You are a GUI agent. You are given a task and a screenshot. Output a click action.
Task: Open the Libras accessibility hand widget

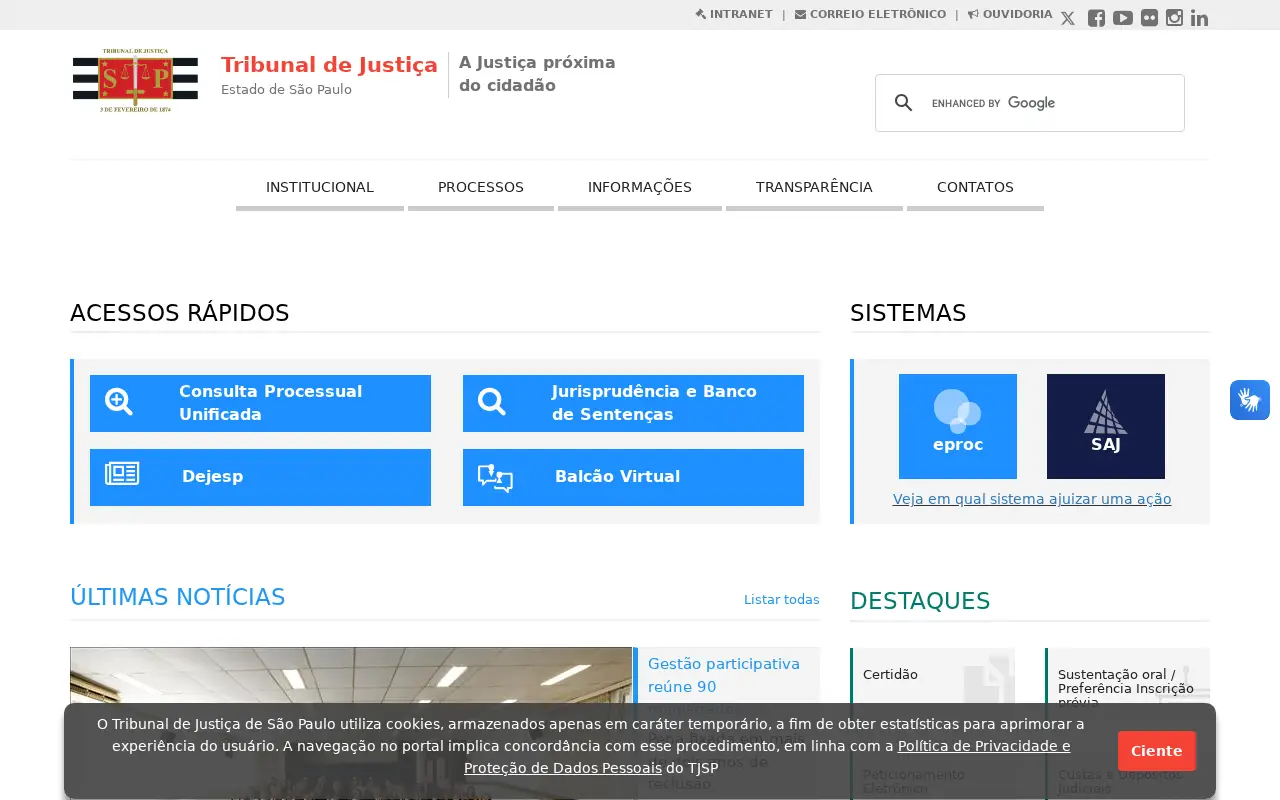1250,400
